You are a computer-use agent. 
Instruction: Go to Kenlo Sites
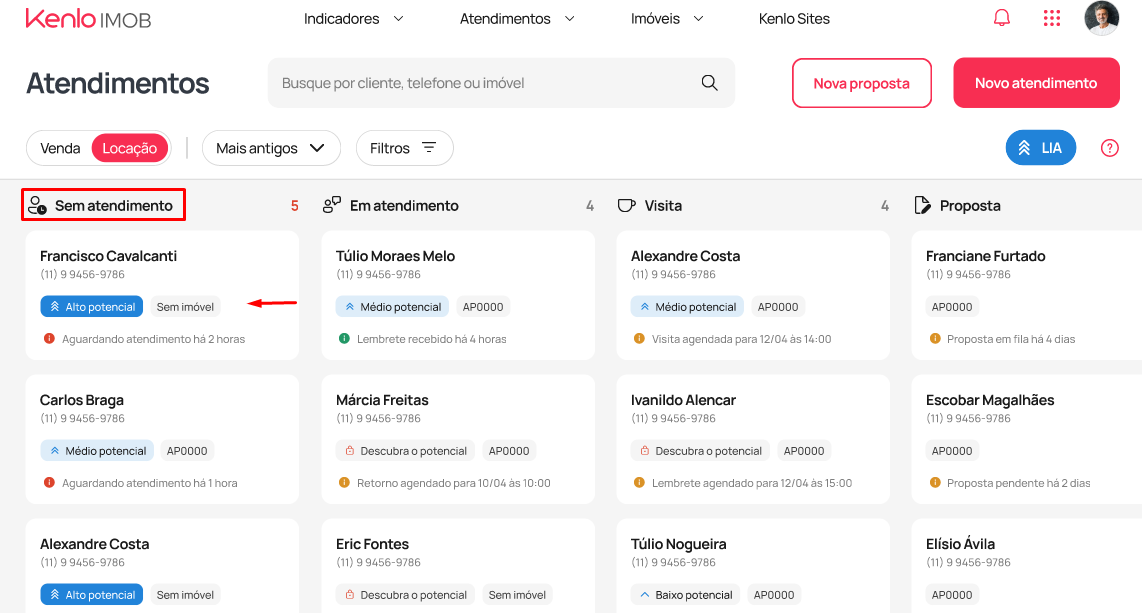click(x=794, y=19)
